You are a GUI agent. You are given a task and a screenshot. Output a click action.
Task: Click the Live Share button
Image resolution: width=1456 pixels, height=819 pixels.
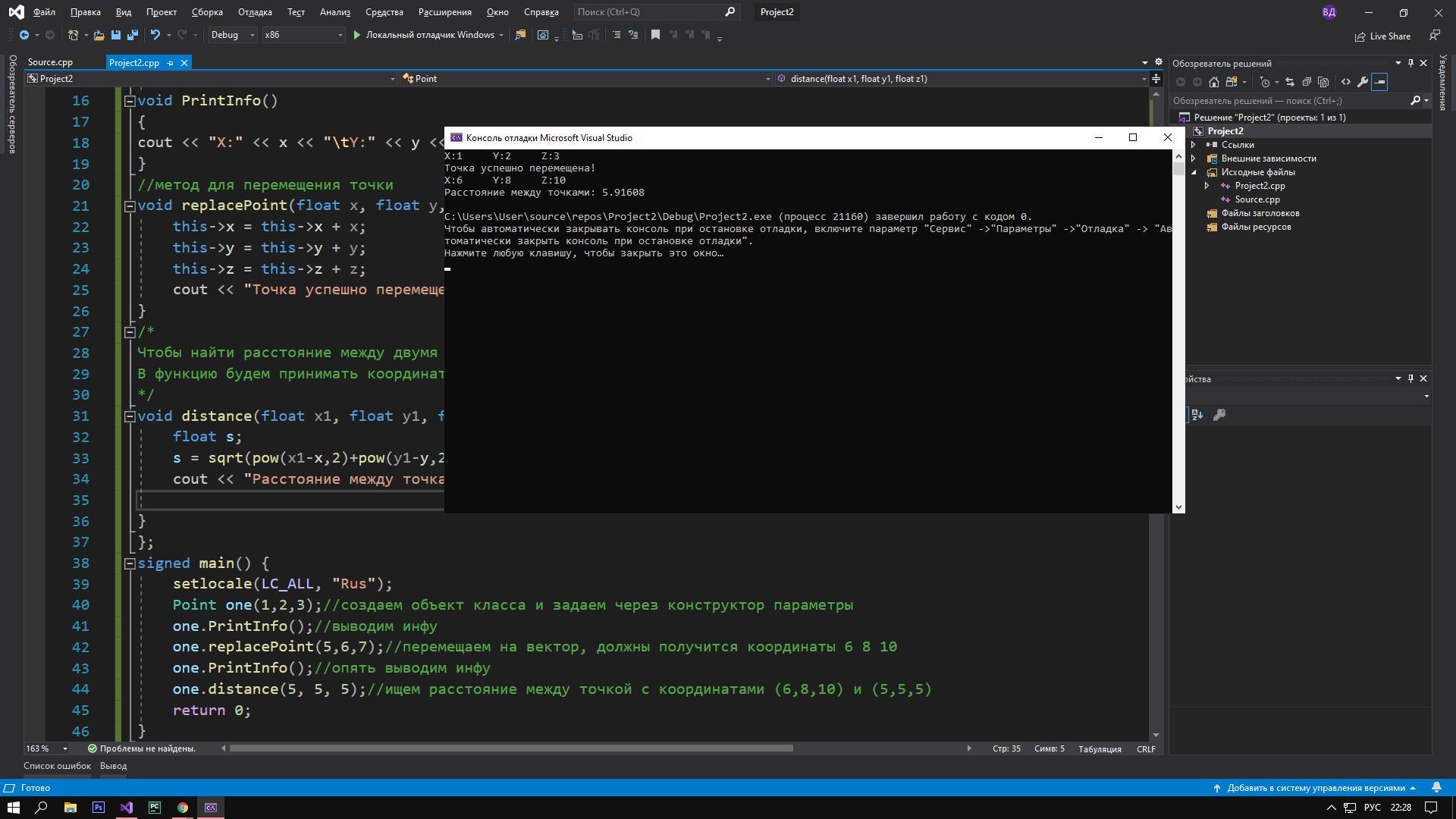point(1382,36)
